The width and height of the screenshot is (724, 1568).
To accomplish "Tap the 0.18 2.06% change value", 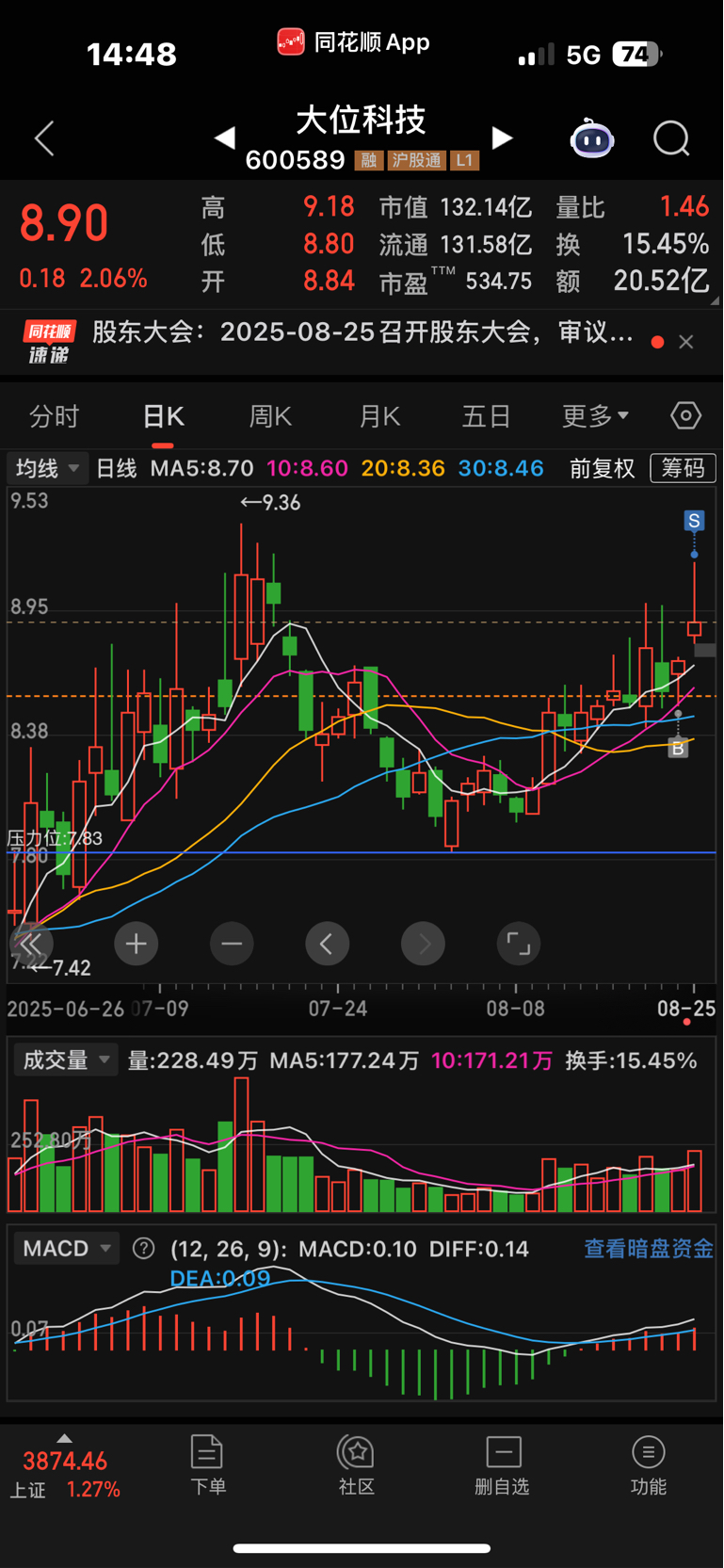I will (83, 279).
